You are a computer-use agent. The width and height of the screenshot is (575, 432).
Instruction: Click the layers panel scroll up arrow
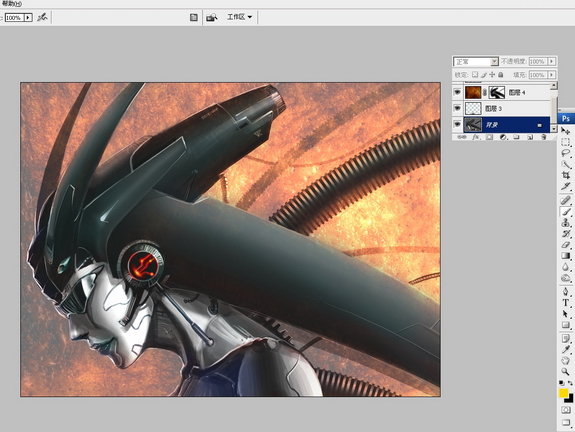[554, 85]
